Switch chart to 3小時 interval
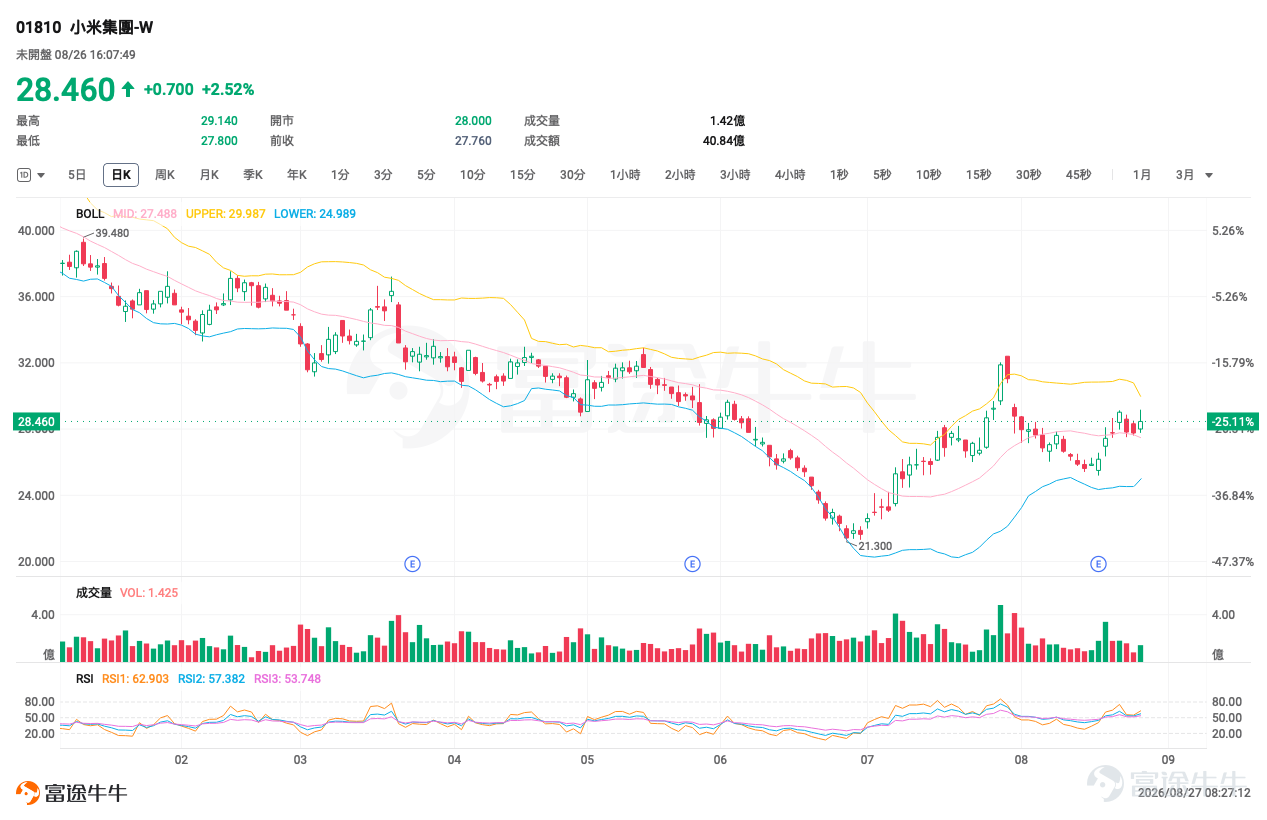The width and height of the screenshot is (1267, 820). [x=735, y=175]
